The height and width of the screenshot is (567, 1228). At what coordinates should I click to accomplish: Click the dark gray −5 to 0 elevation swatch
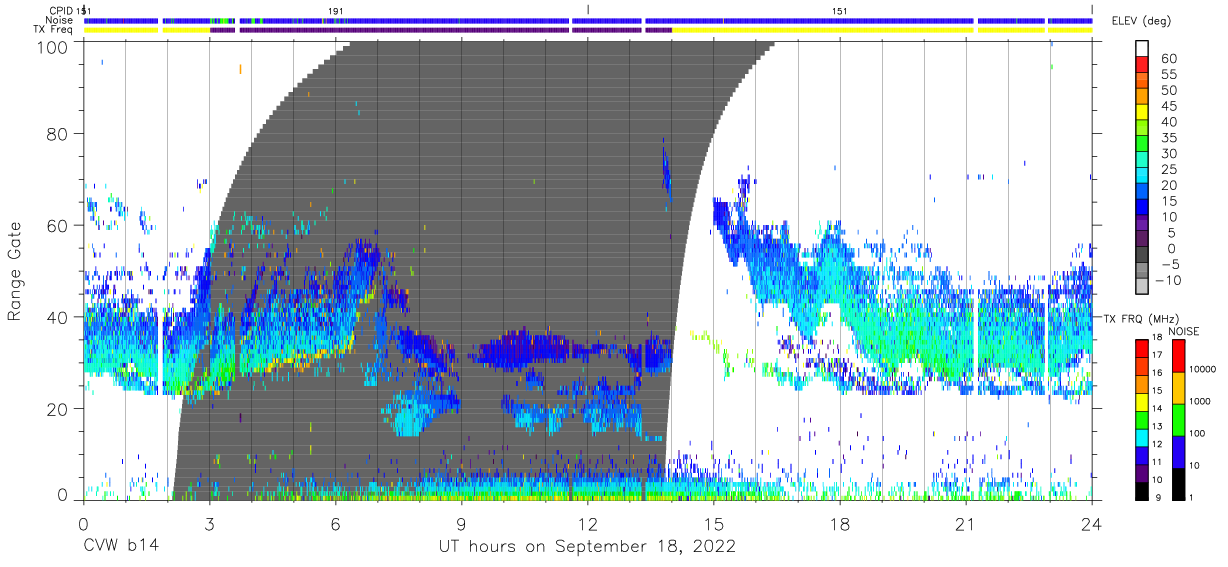tap(1143, 256)
